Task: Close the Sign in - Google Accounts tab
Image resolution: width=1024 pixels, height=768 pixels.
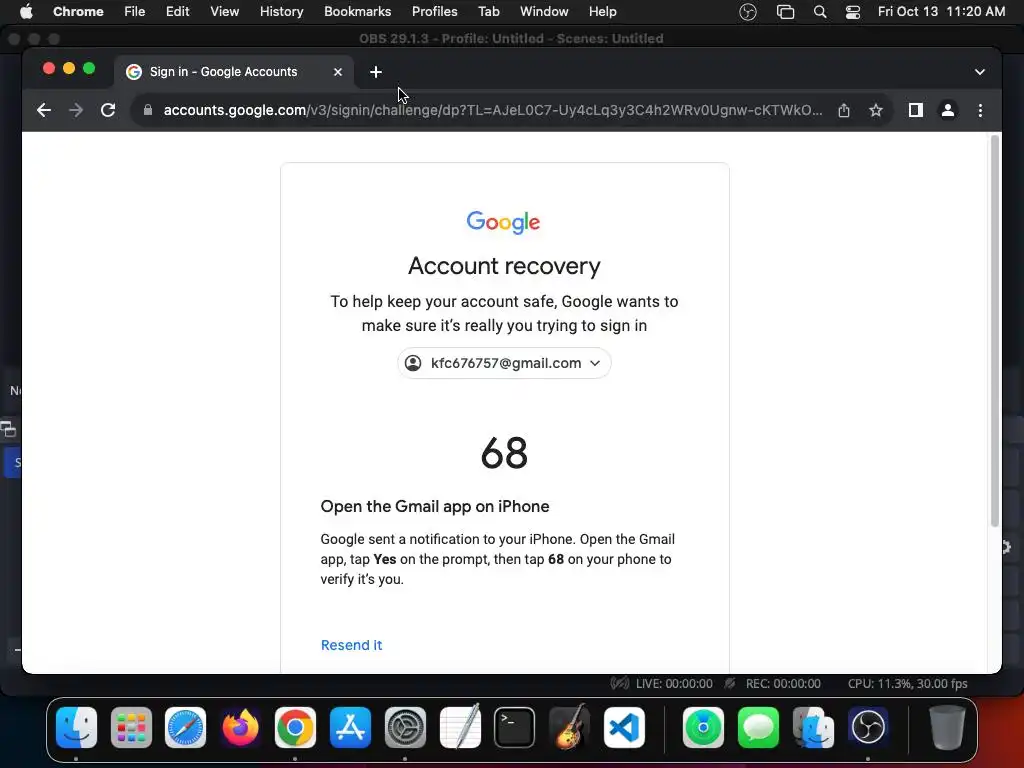Action: pyautogui.click(x=338, y=72)
